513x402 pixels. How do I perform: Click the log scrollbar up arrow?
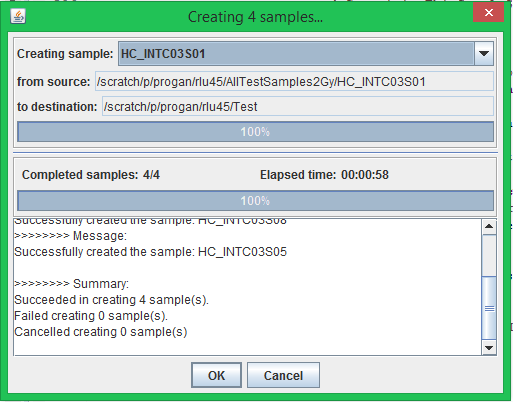(489, 227)
